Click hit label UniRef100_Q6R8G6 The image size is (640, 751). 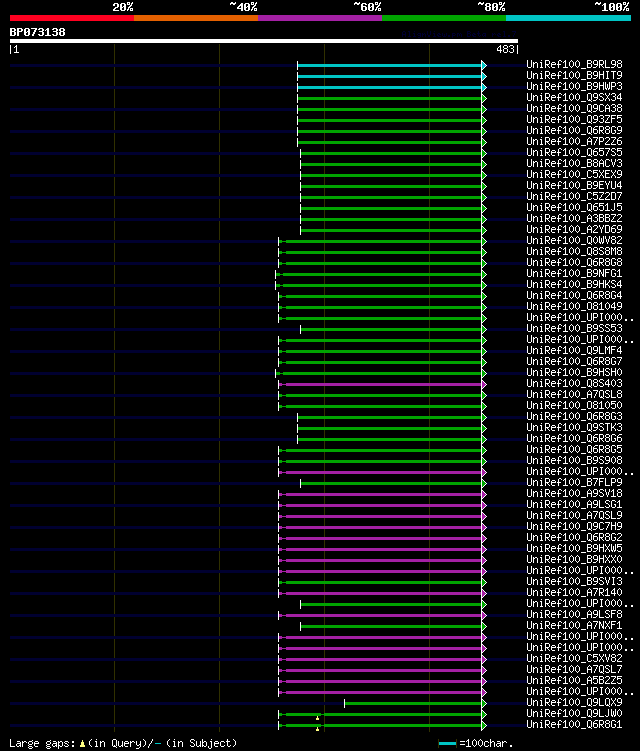(574, 439)
